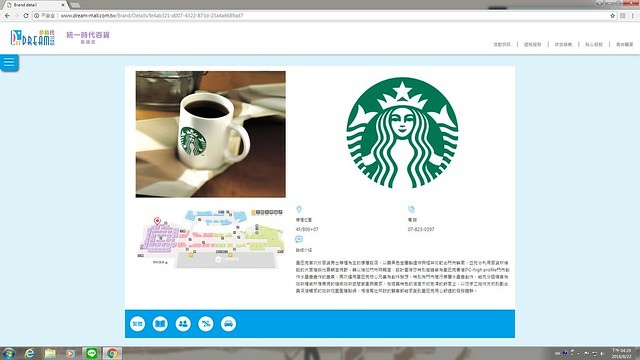Close the Brand detail tab
This screenshot has width=640, height=360.
pos(63,5)
